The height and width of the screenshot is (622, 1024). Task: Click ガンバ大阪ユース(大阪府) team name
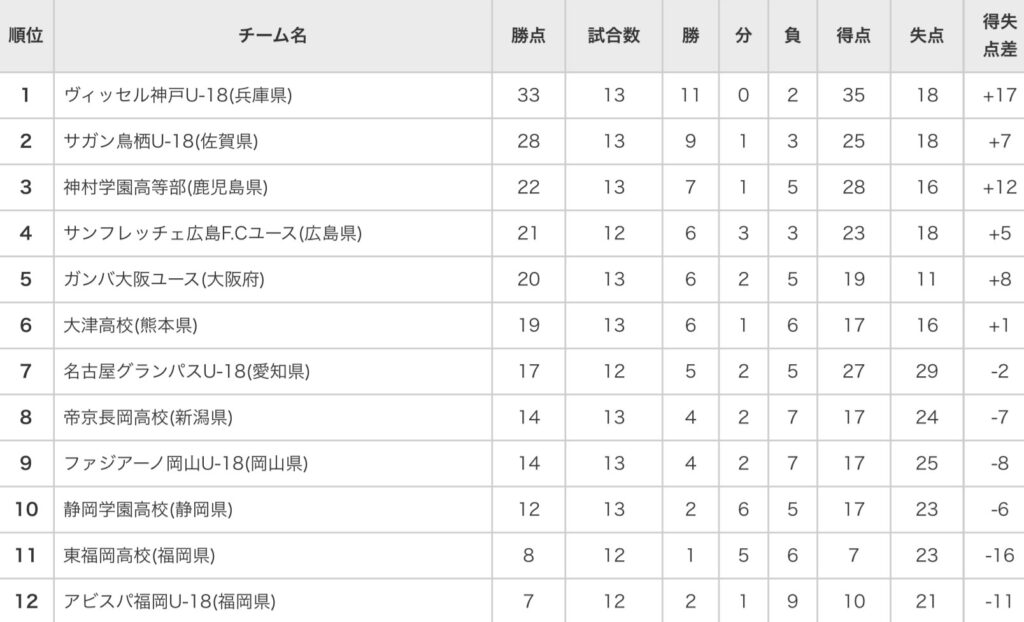(164, 280)
